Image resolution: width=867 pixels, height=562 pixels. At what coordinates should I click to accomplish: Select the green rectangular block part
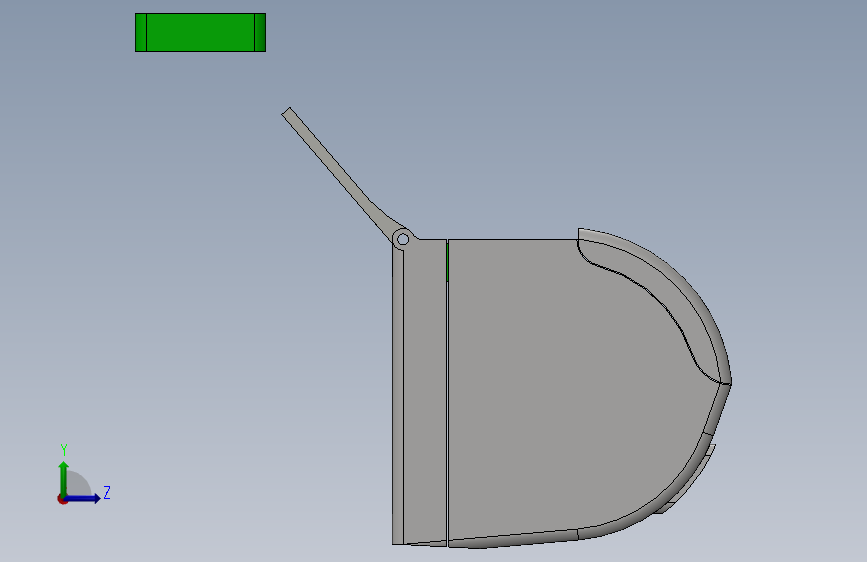(200, 33)
